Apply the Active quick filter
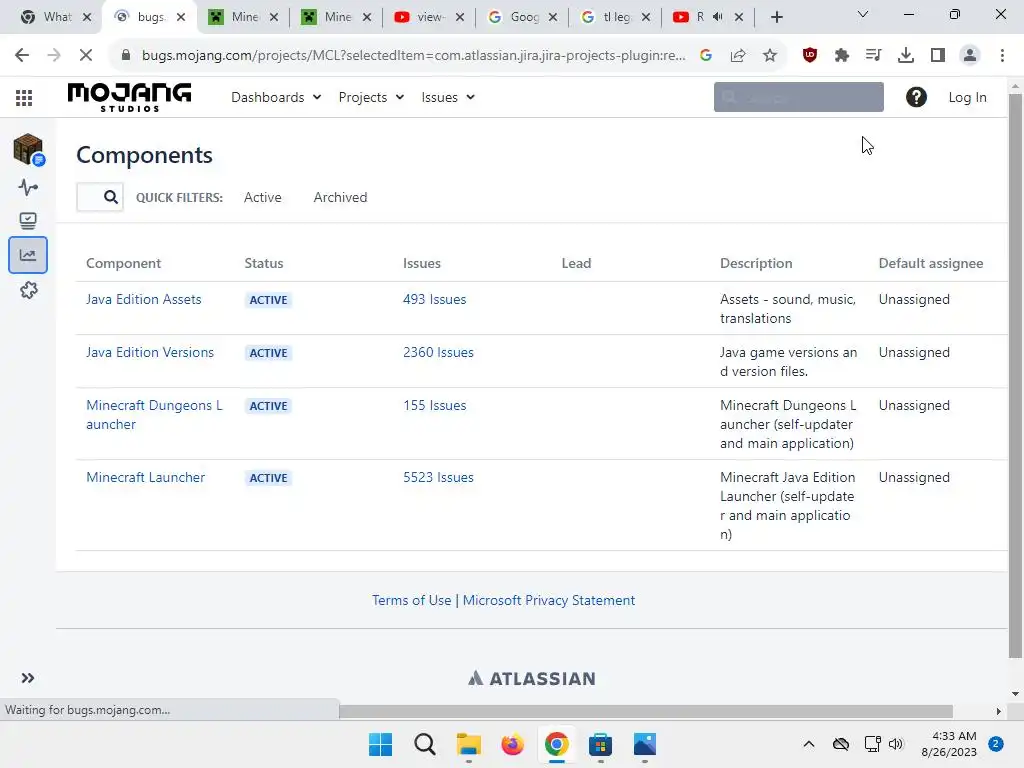Image resolution: width=1024 pixels, height=768 pixels. coord(263,197)
